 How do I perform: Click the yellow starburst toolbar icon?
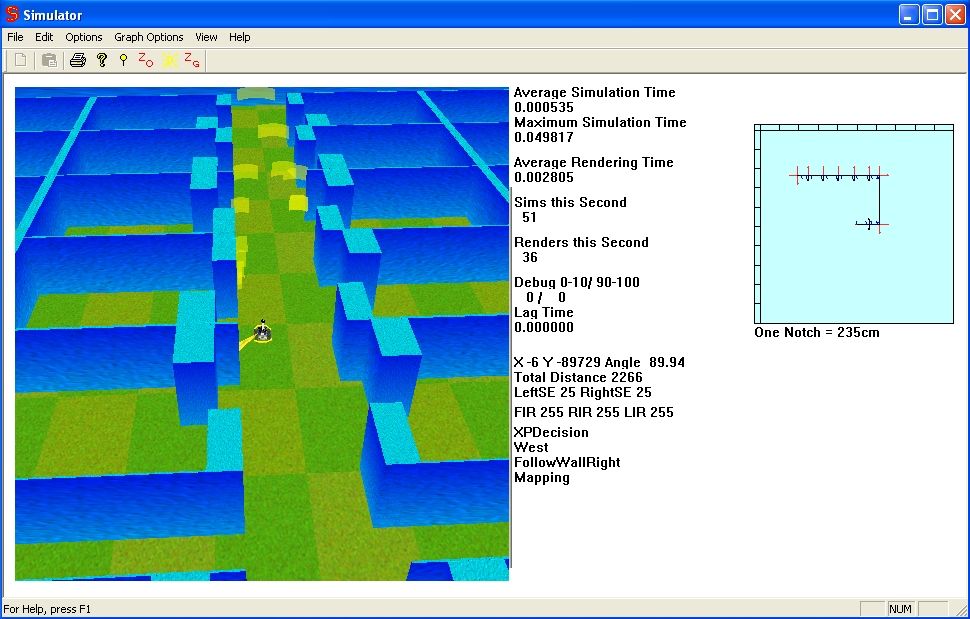tap(170, 61)
